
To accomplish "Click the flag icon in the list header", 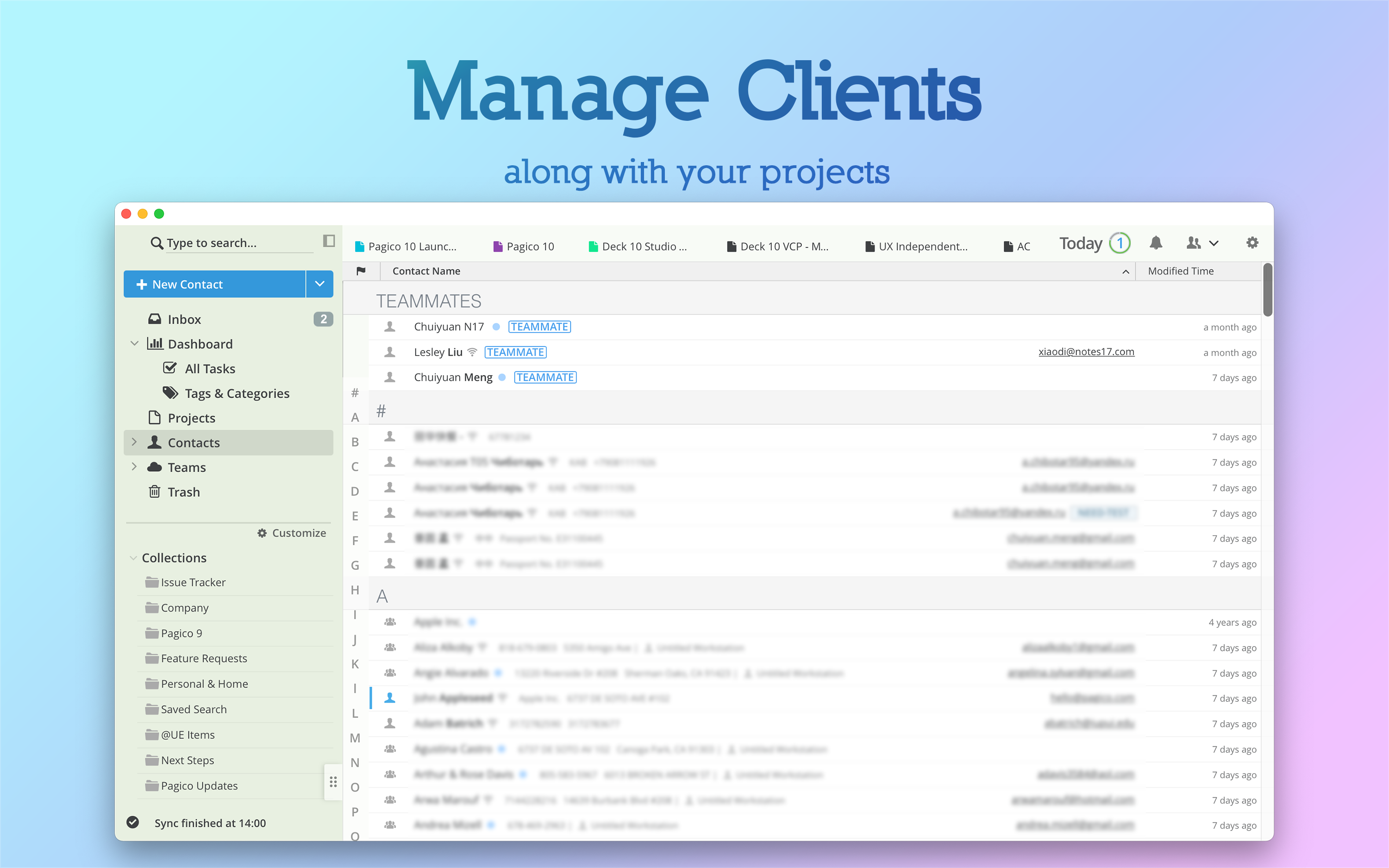I will [361, 270].
